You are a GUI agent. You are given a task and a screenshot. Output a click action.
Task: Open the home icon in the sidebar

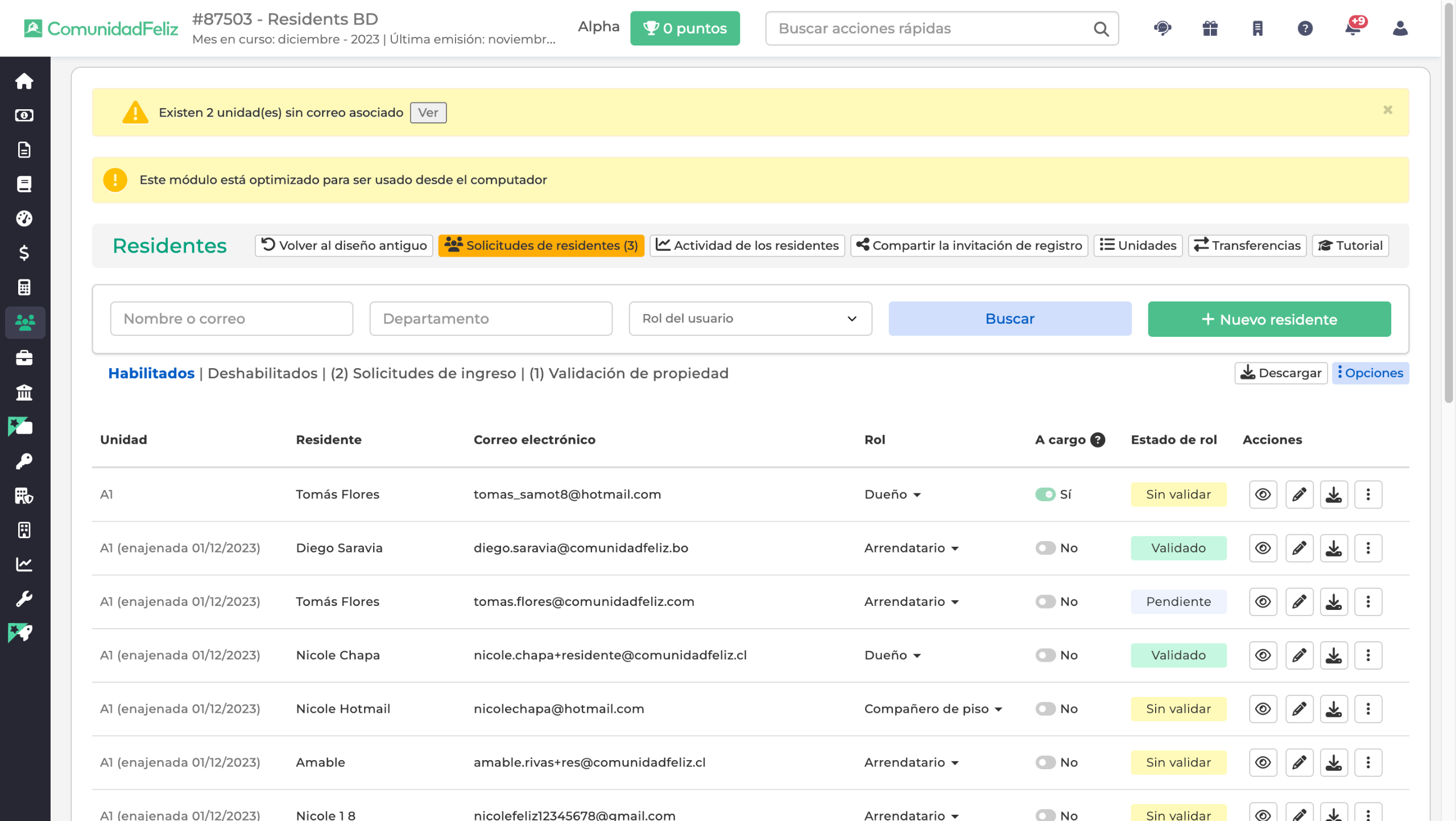tap(24, 81)
